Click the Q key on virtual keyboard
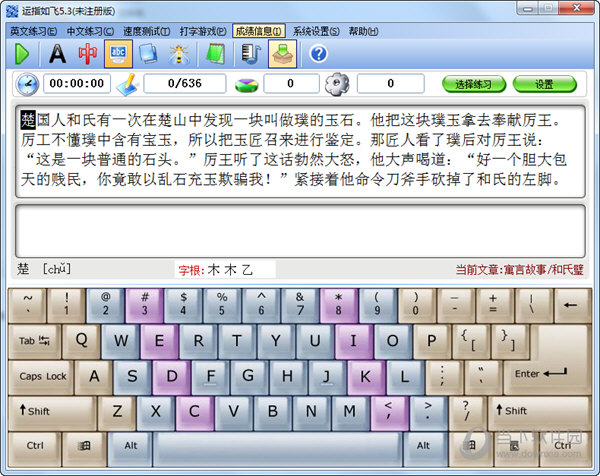 (82, 341)
